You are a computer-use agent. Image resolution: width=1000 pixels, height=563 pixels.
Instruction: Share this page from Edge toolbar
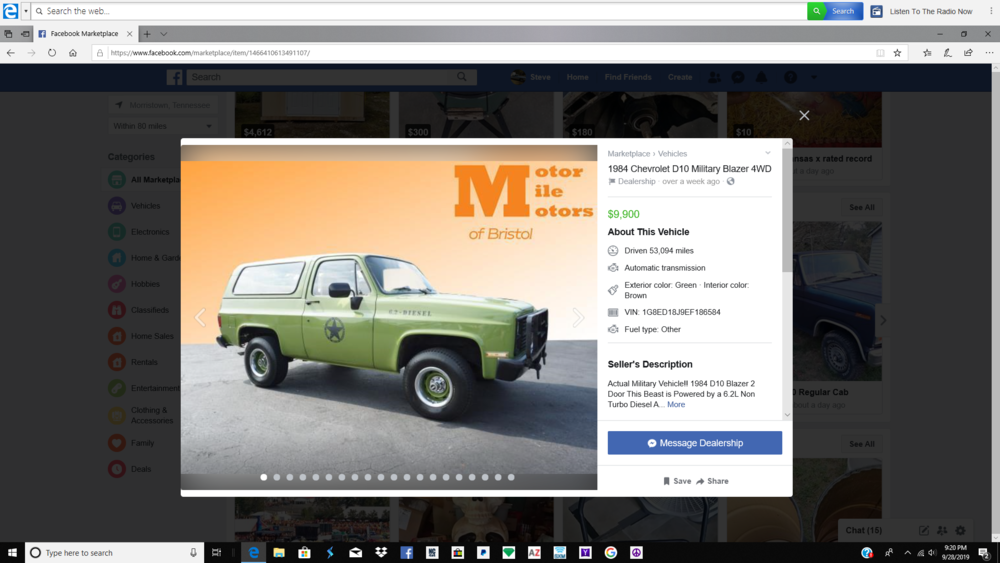968,53
